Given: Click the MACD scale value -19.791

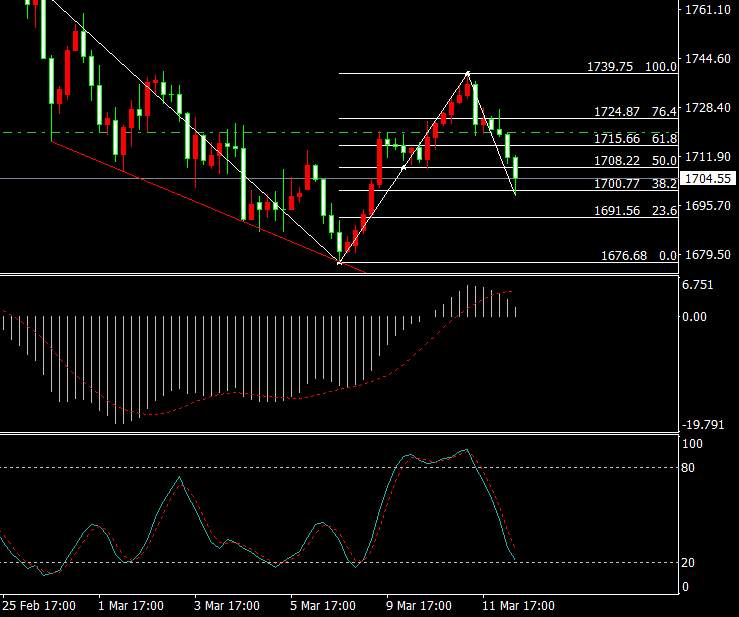Looking at the screenshot, I should point(702,425).
